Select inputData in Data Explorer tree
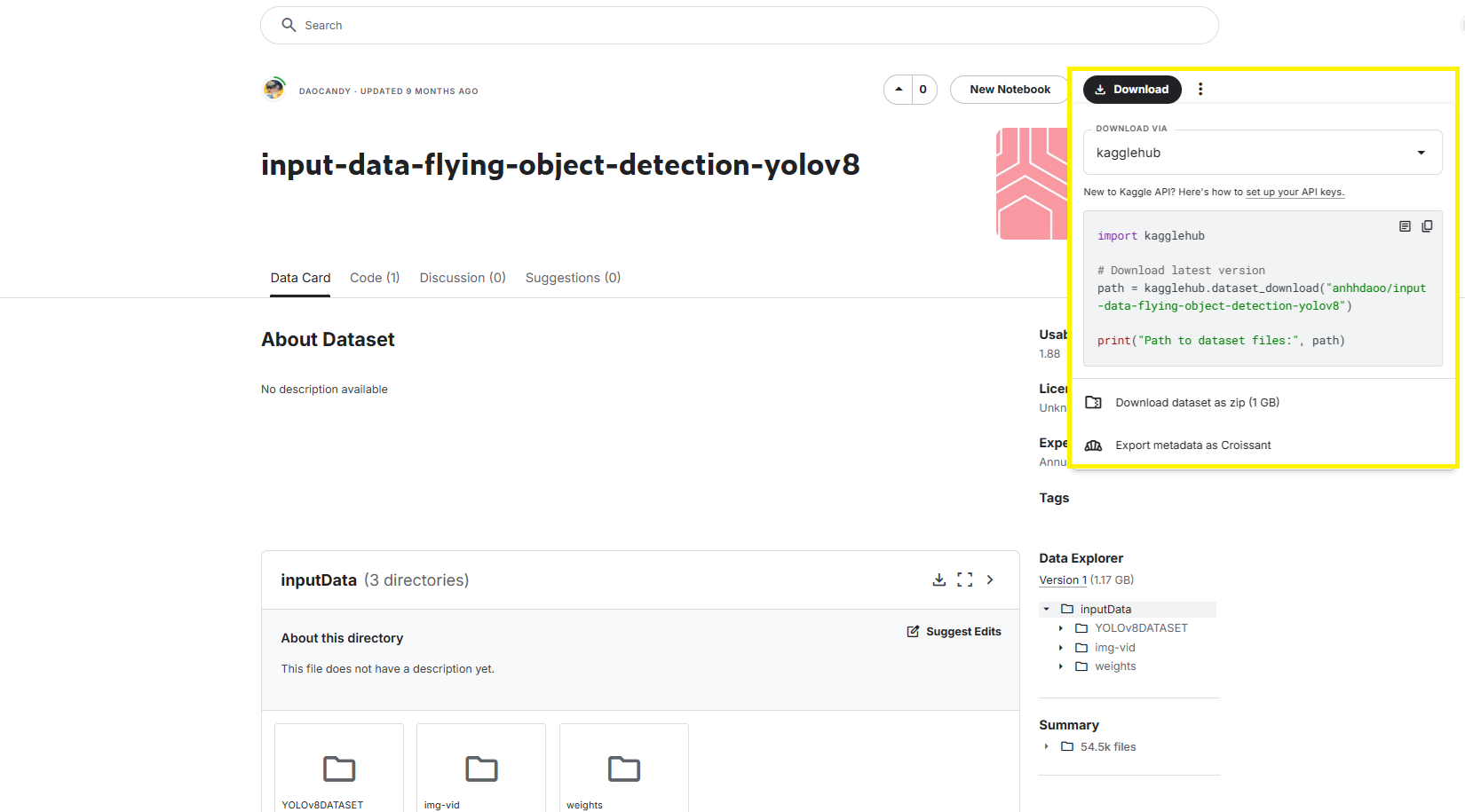Screen dimensions: 1465x812 point(1105,610)
